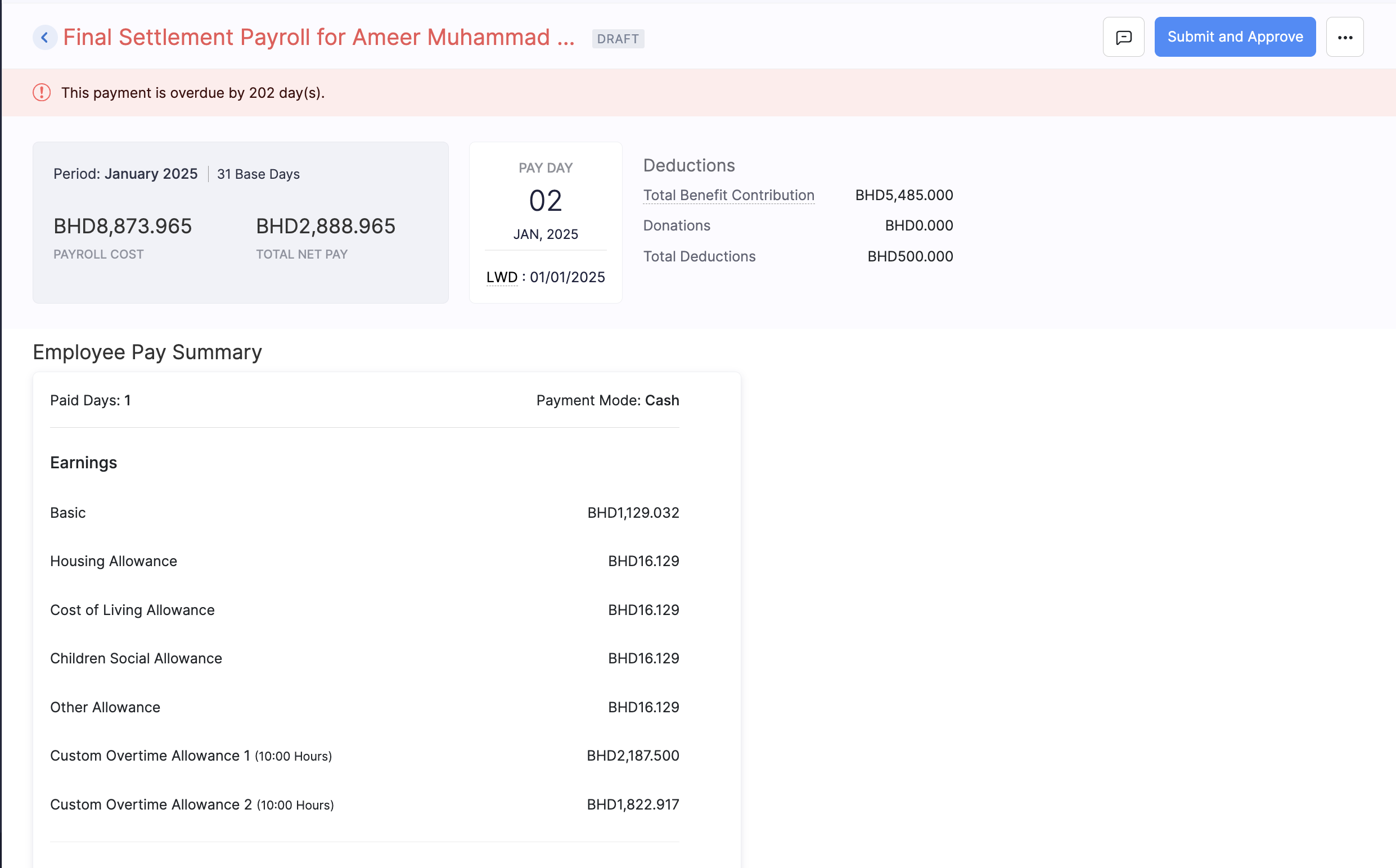Click the Donations BHD0.000 value
The width and height of the screenshot is (1396, 868).
pyautogui.click(x=918, y=225)
